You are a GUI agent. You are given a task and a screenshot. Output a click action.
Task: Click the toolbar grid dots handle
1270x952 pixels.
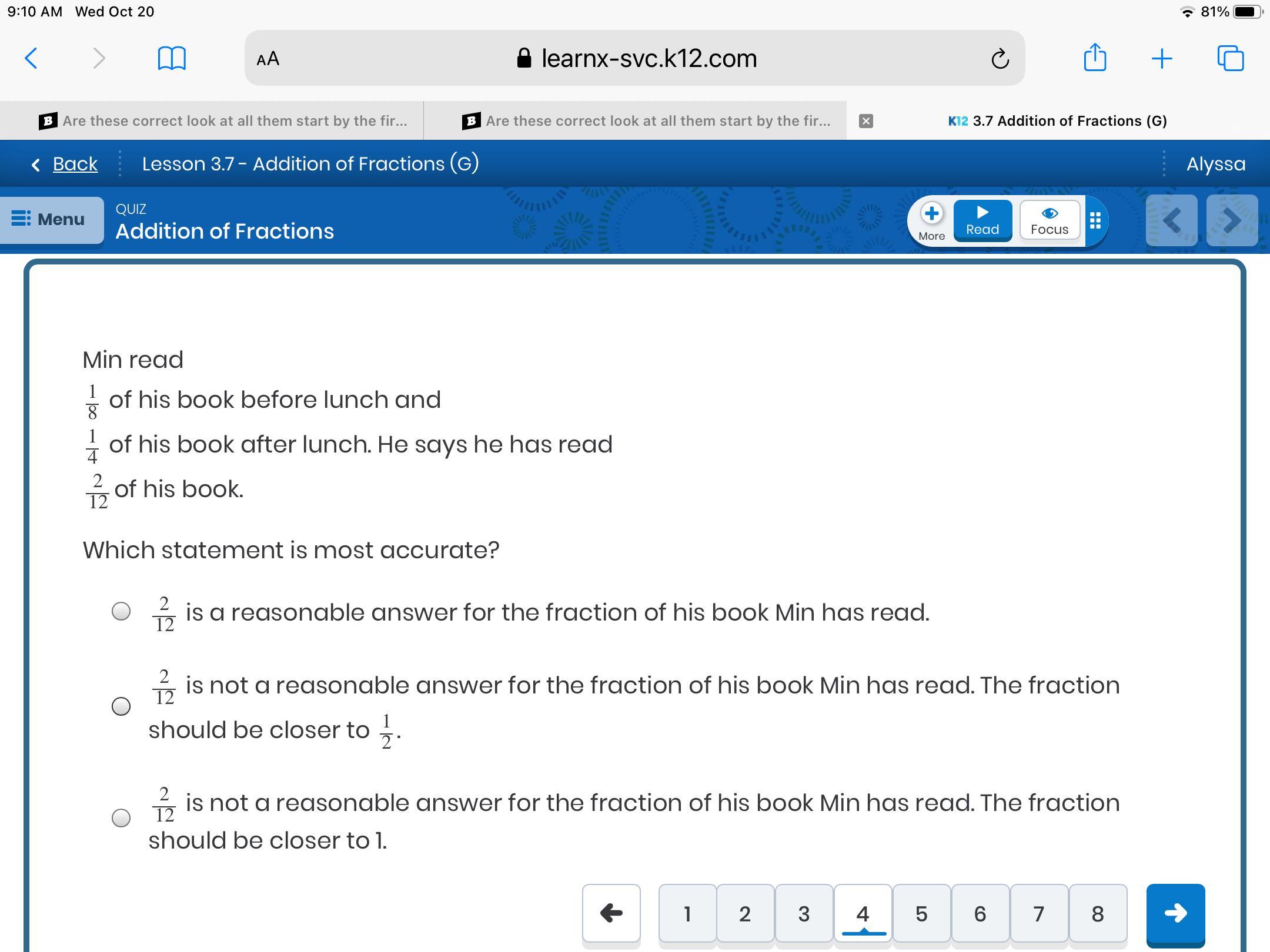coord(1095,220)
